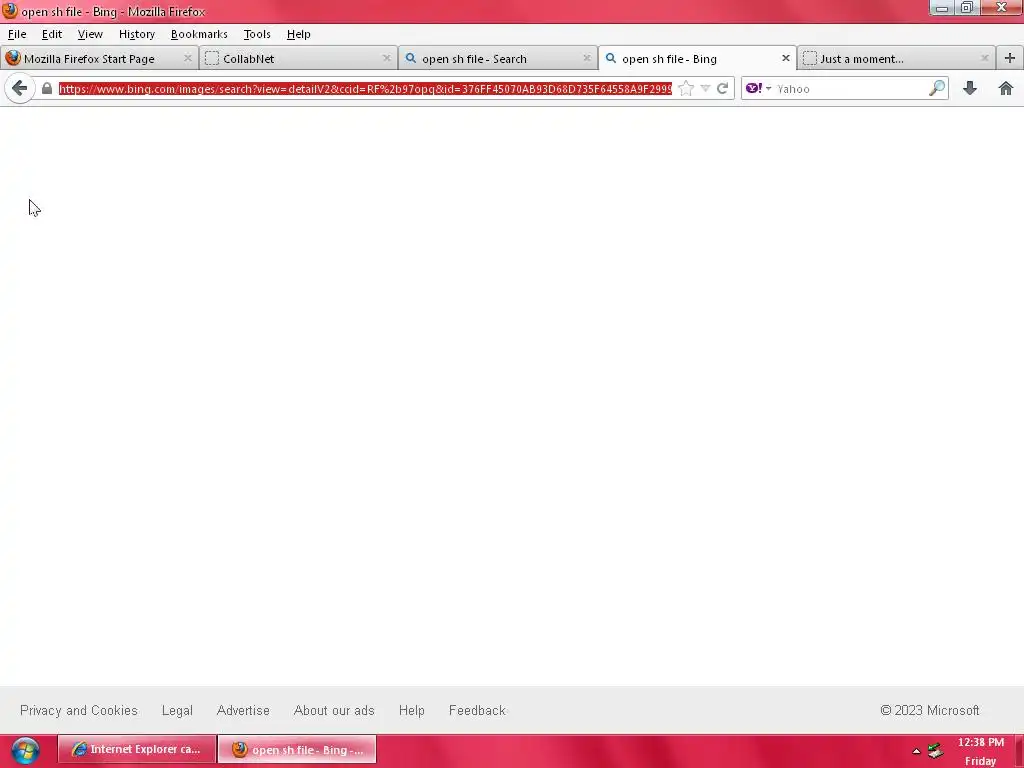The image size is (1024, 768).
Task: Open the File menu
Action: pyautogui.click(x=17, y=34)
